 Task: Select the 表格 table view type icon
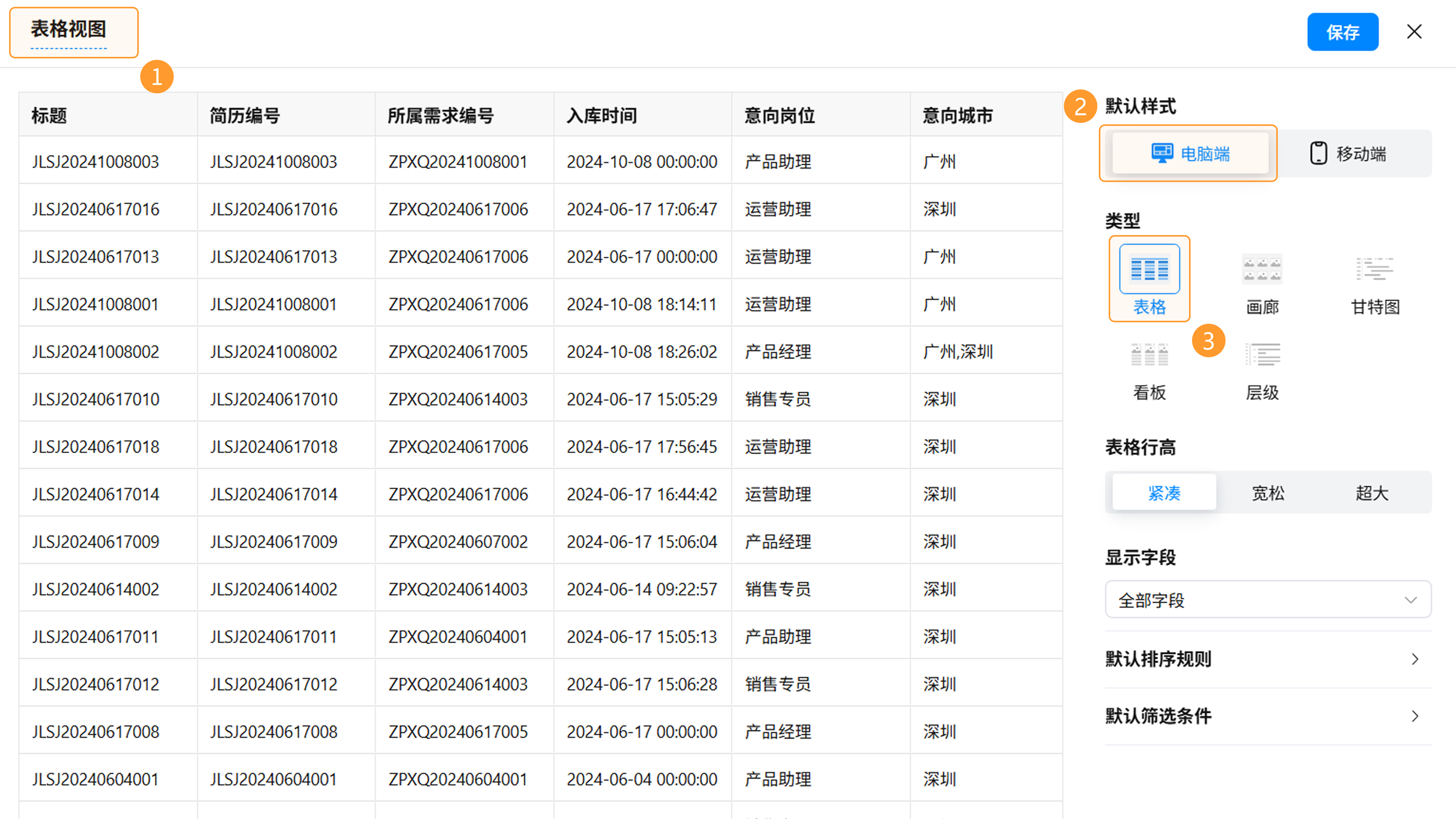coord(1149,270)
